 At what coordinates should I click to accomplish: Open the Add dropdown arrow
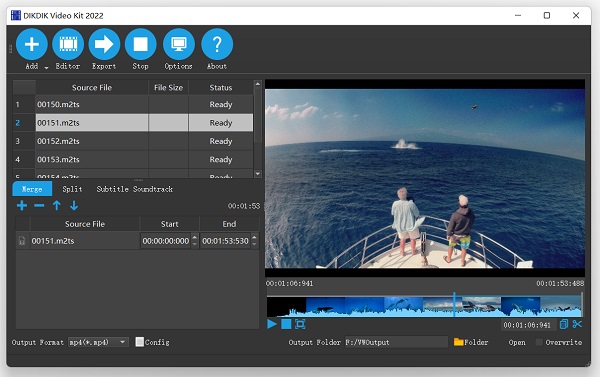[x=46, y=68]
